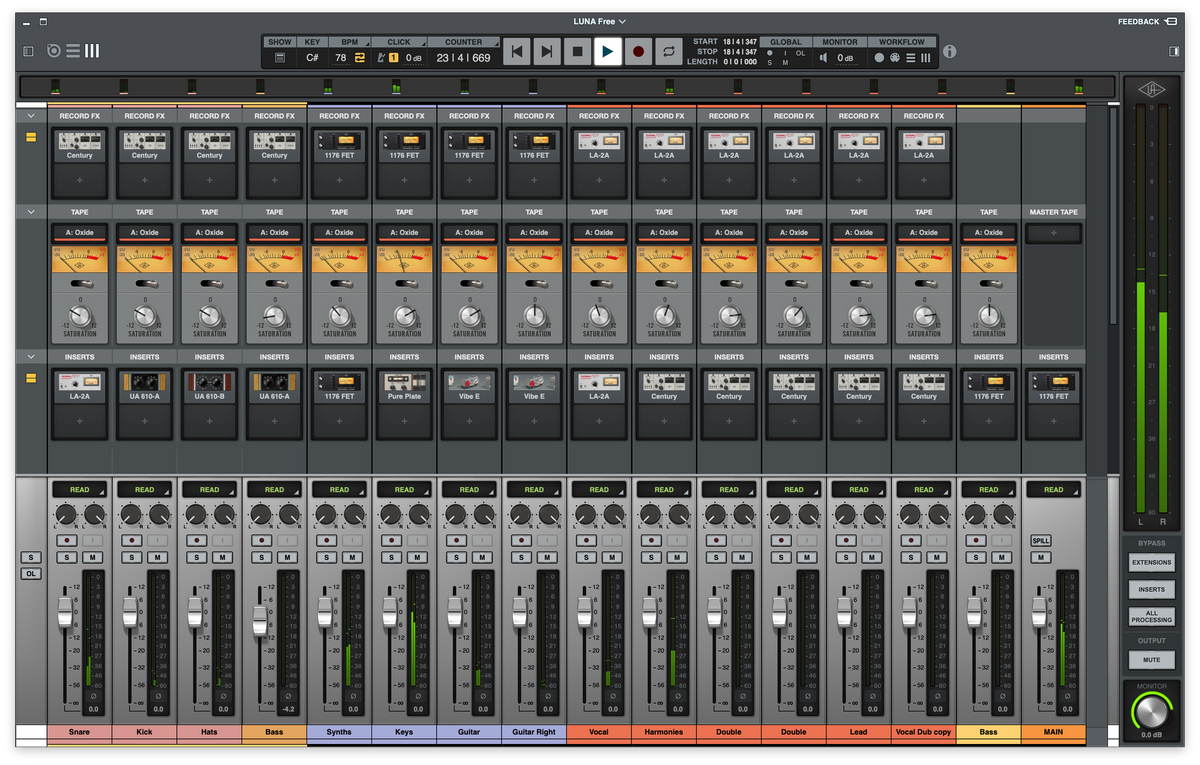Mute the Vocal channel
The width and height of the screenshot is (1200, 765).
click(611, 557)
